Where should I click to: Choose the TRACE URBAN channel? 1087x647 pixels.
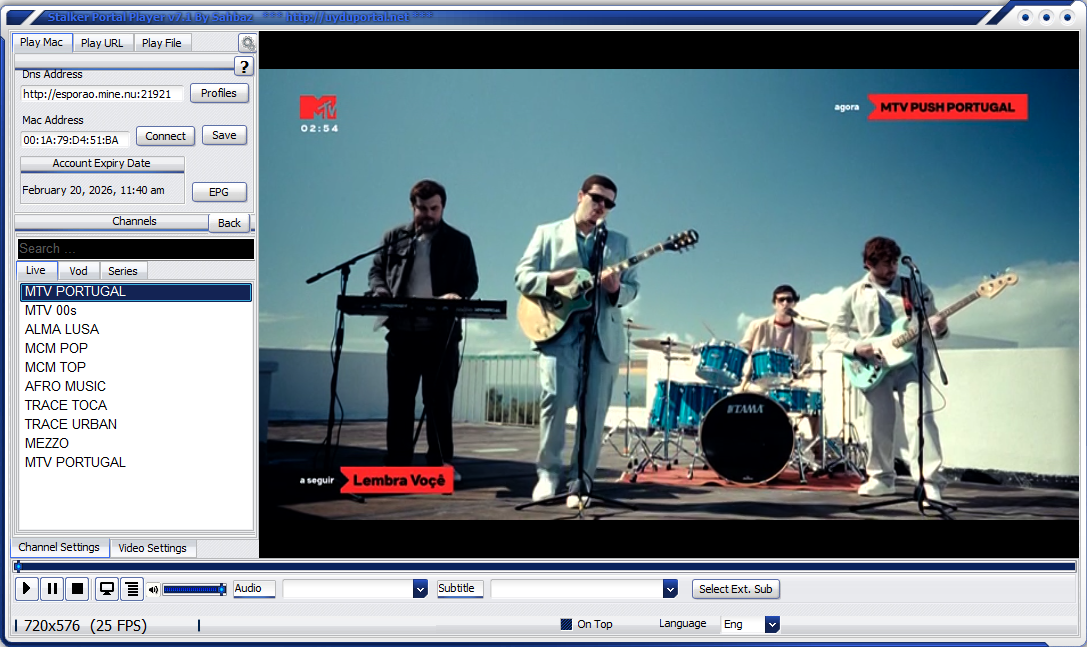136,424
